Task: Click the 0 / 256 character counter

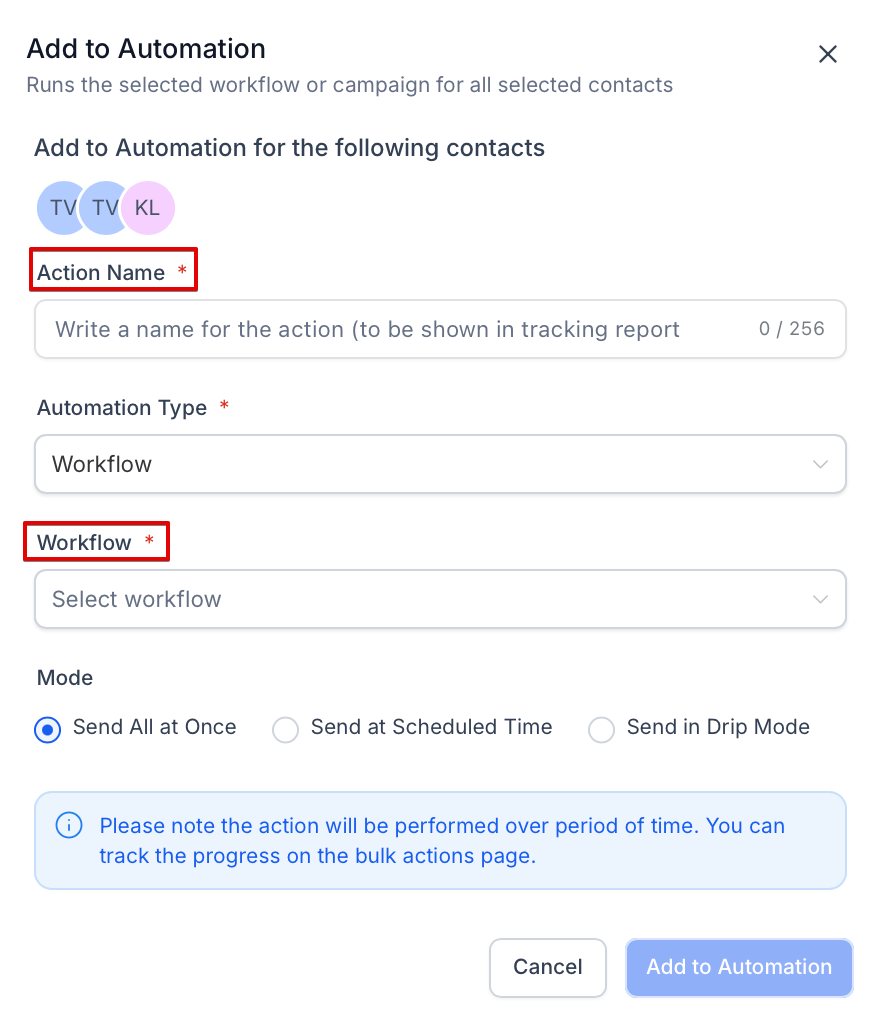Action: coord(791,329)
